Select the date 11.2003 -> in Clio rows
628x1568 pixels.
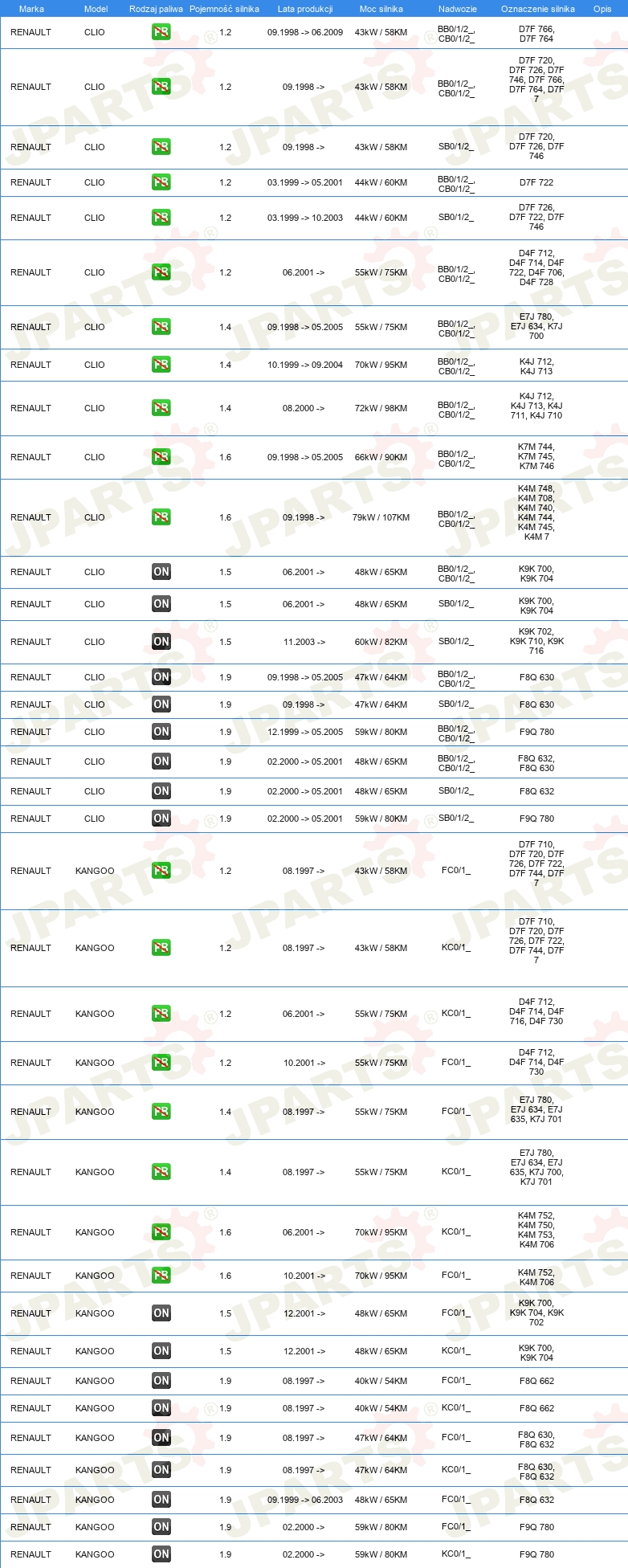tap(304, 643)
